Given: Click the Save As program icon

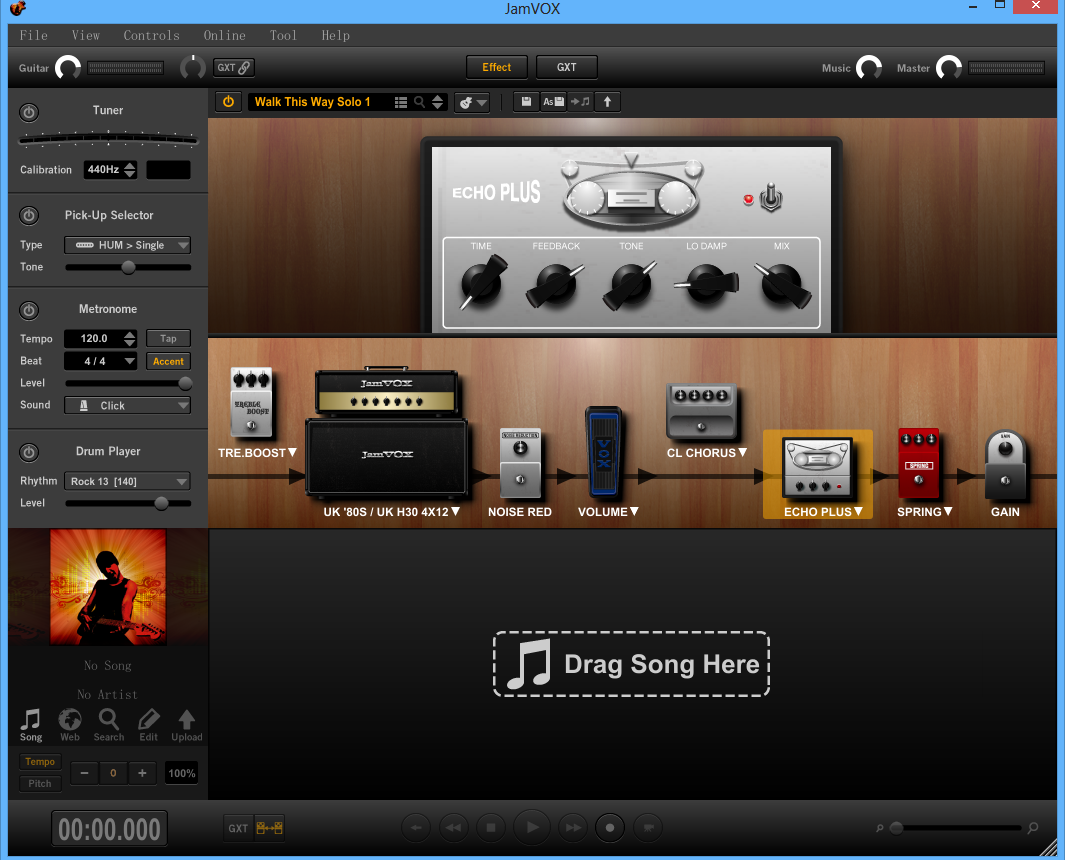Looking at the screenshot, I should (554, 102).
